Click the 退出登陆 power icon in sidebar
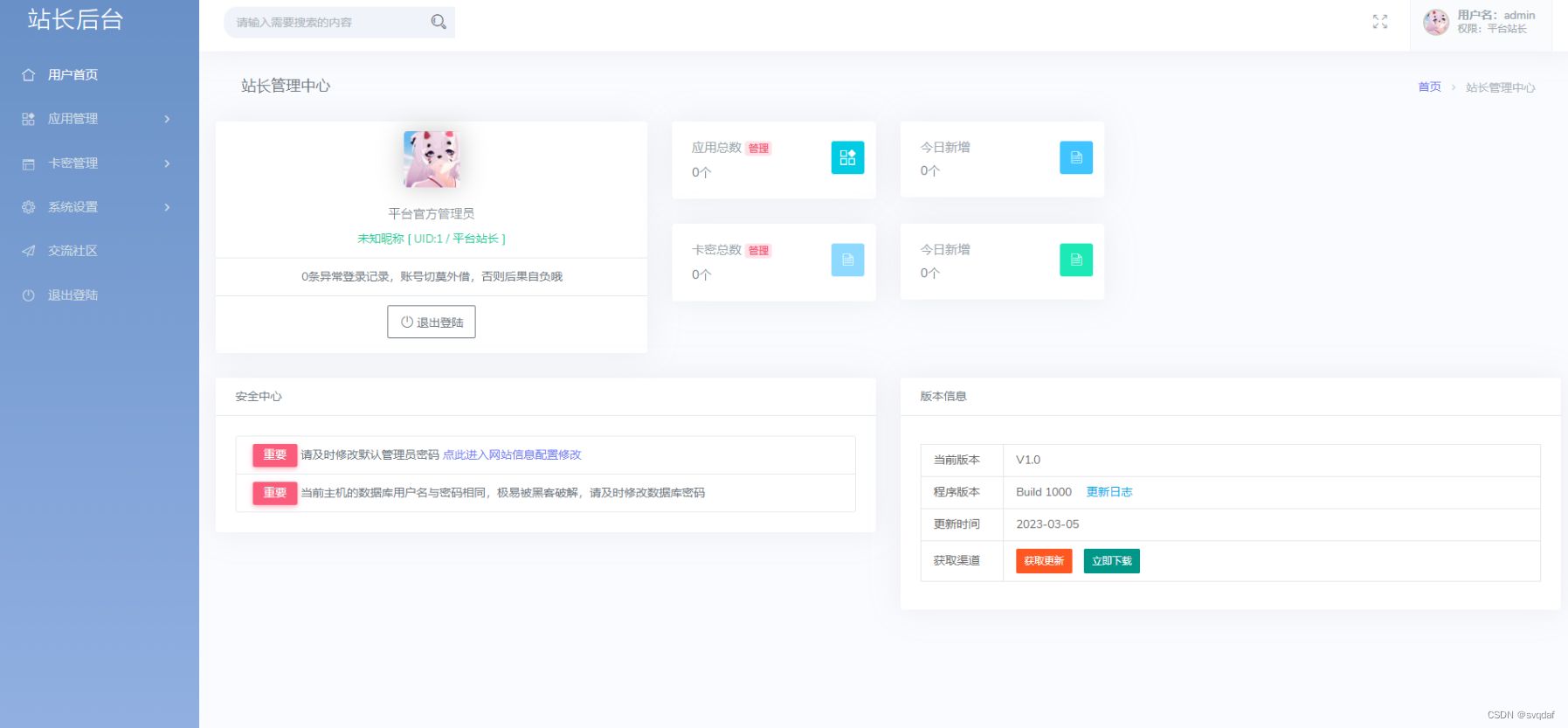This screenshot has height=728, width=1568. tap(28, 295)
